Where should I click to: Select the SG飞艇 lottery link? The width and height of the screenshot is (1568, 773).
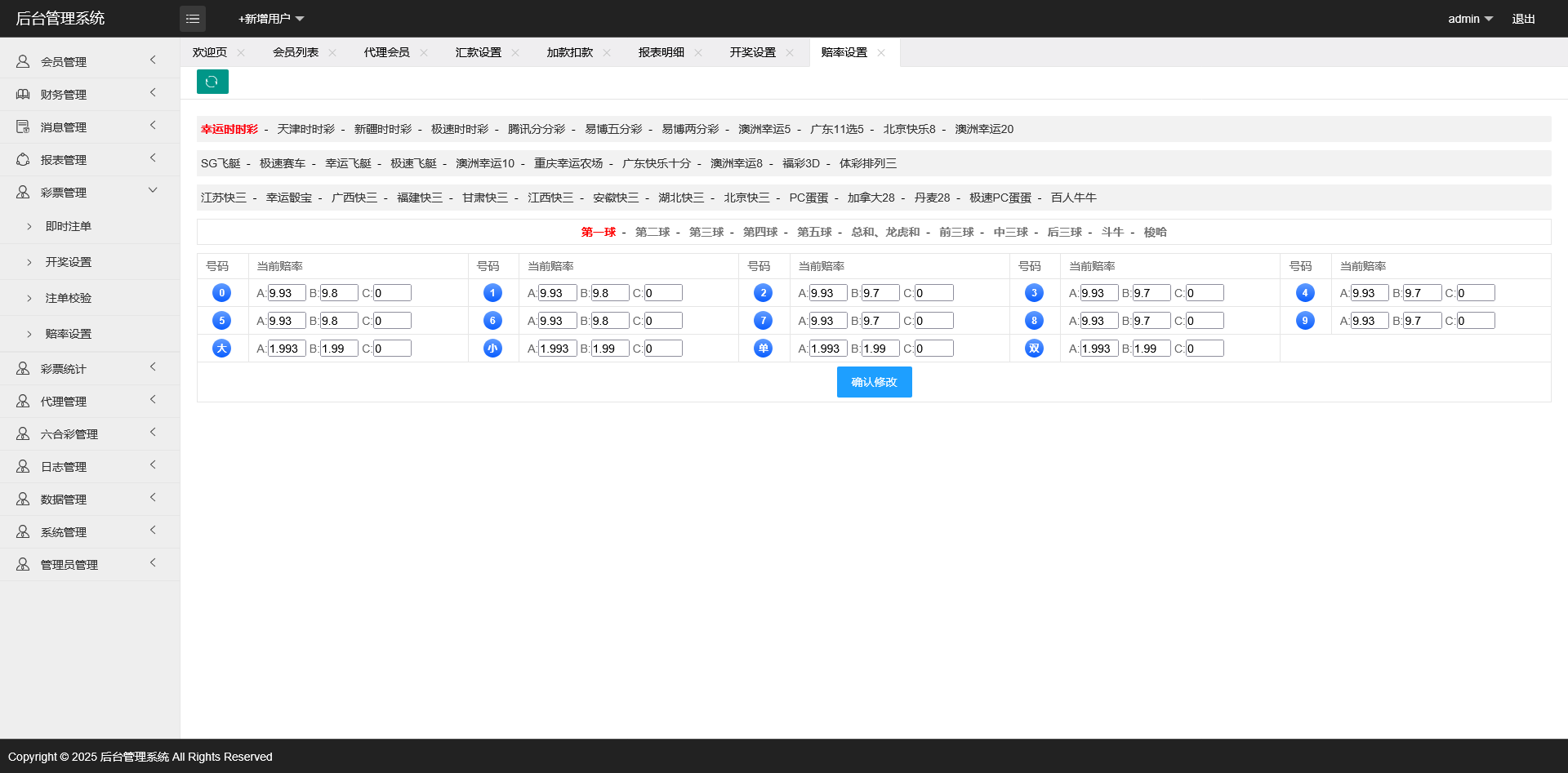click(220, 163)
